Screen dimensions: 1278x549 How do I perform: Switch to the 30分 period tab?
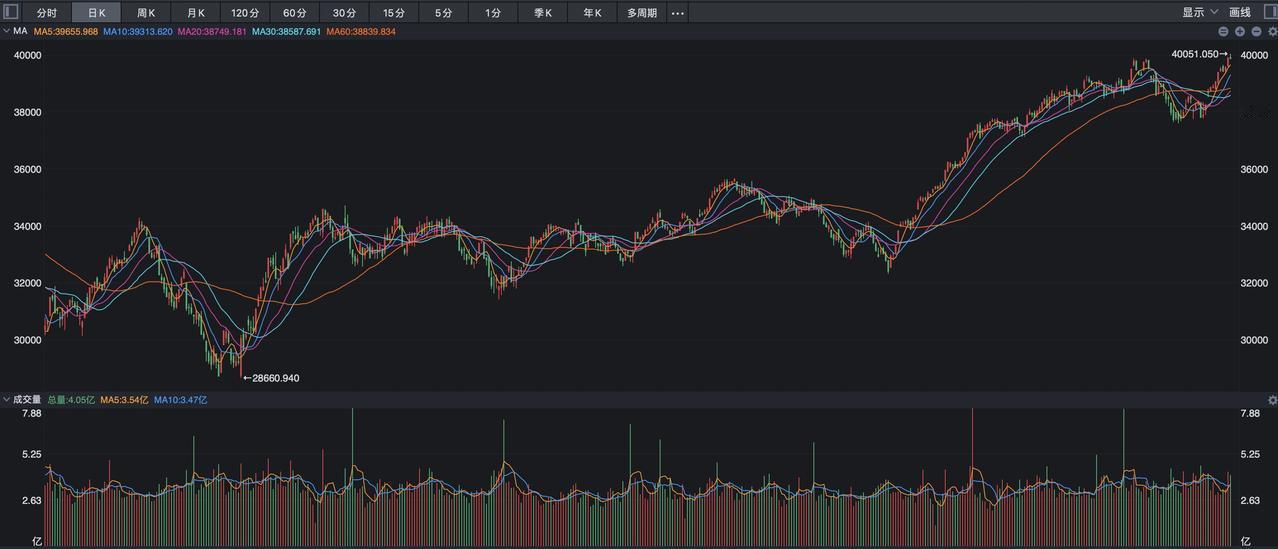(x=344, y=13)
